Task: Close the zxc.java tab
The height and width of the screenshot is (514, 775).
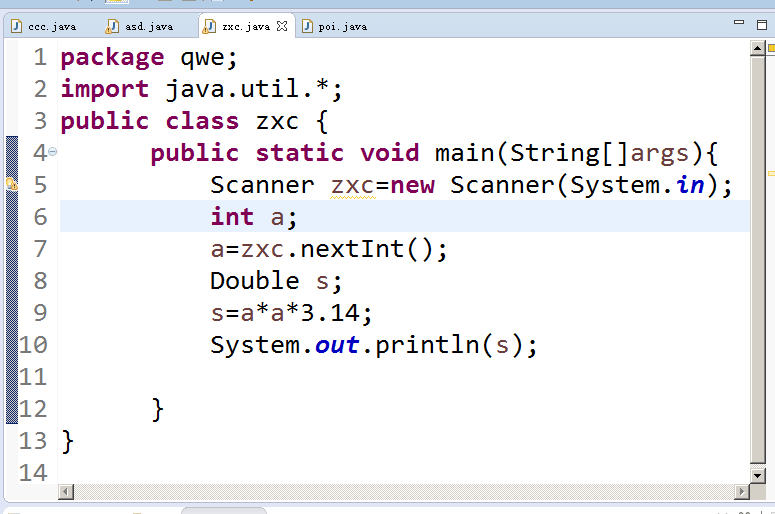Action: pyautogui.click(x=282, y=26)
